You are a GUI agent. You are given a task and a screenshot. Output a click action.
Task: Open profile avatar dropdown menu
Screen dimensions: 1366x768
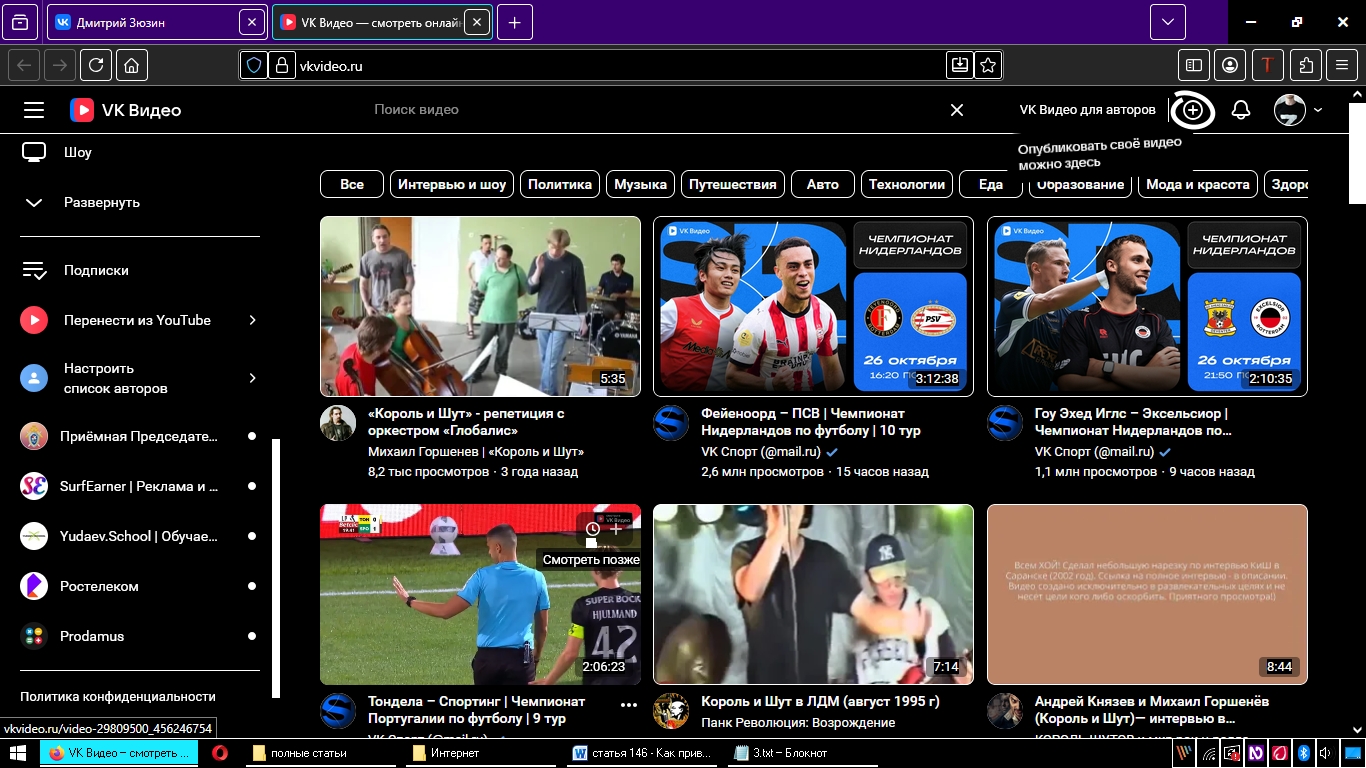pyautogui.click(x=1297, y=110)
